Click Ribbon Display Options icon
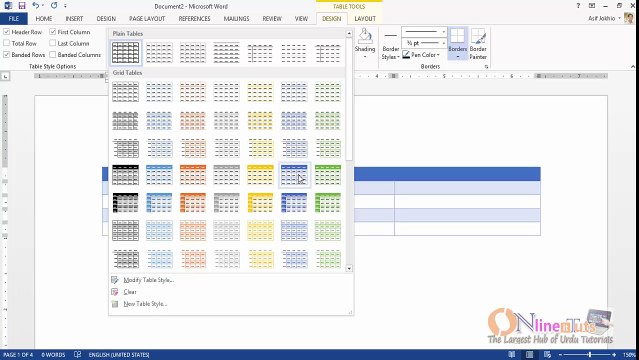 [x=592, y=6]
